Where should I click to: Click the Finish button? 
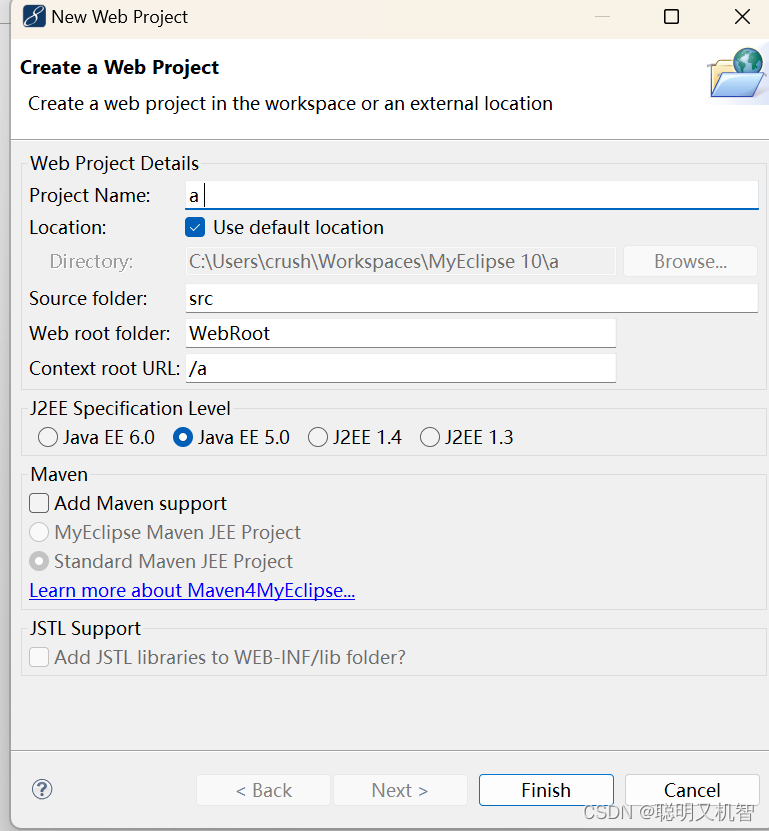coord(546,790)
